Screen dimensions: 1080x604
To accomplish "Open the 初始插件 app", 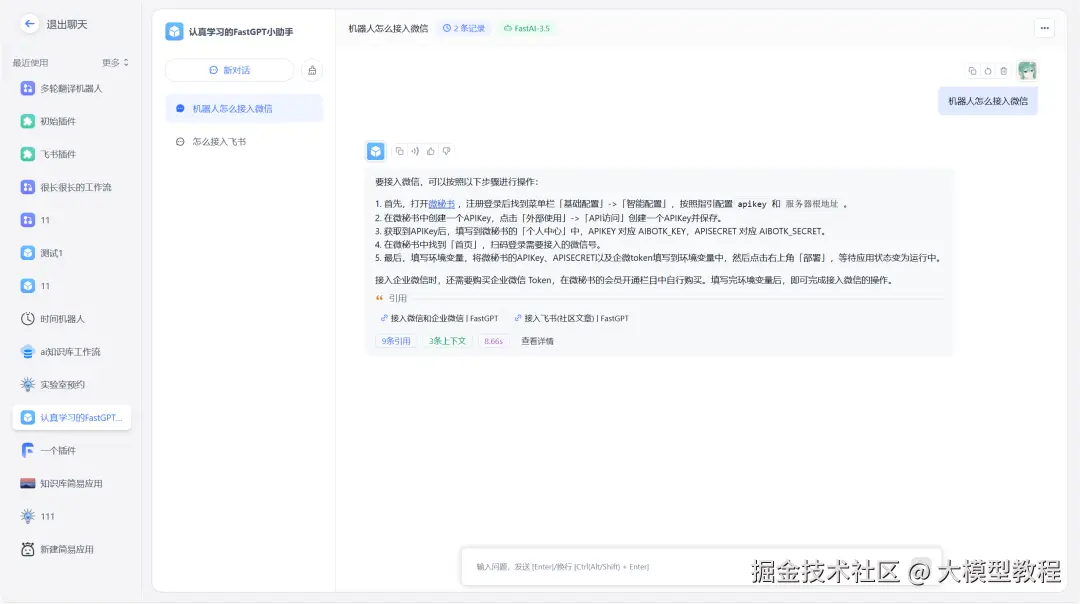I will [x=72, y=121].
